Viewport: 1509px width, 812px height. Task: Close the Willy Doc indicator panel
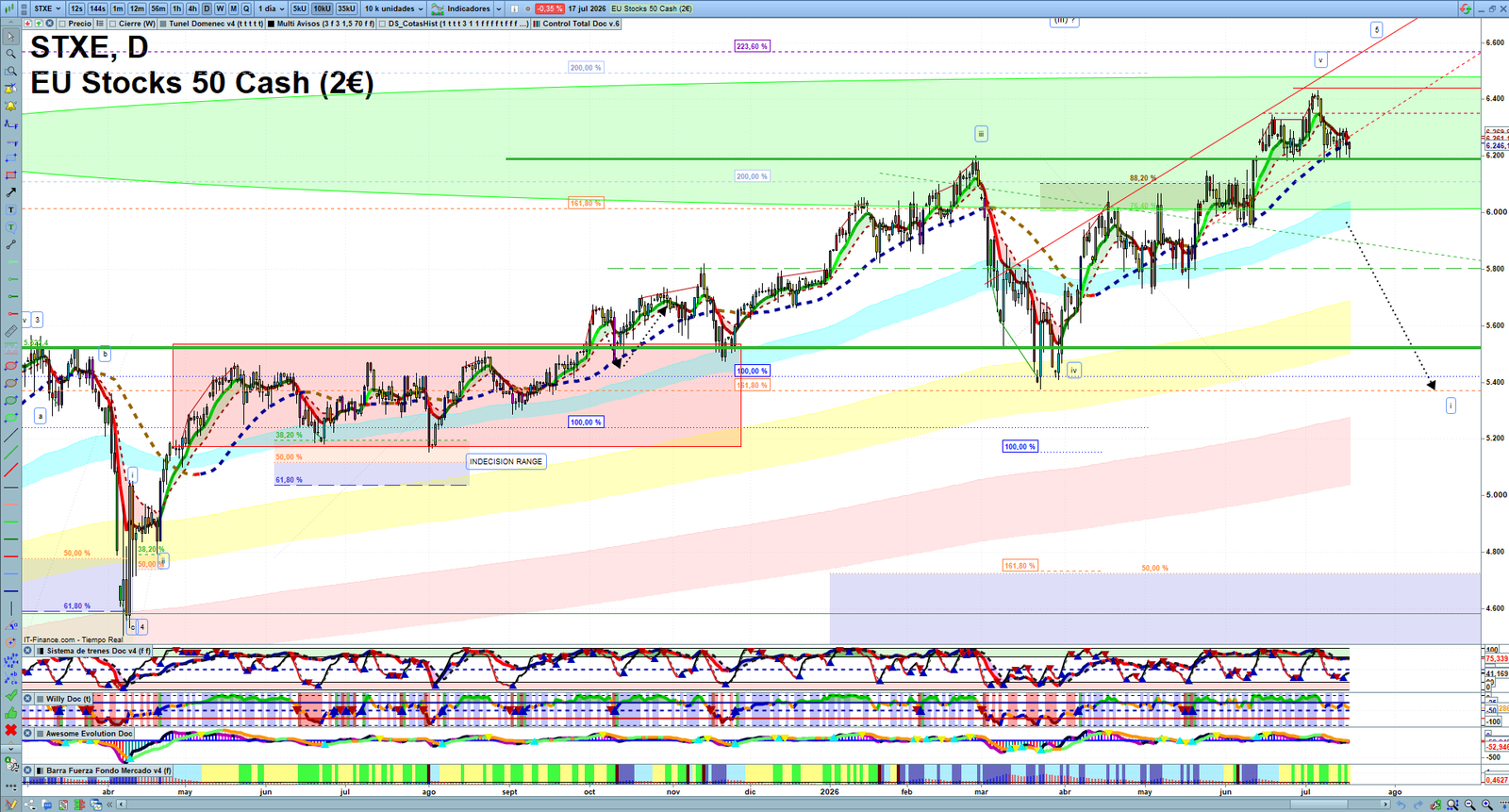pos(28,699)
